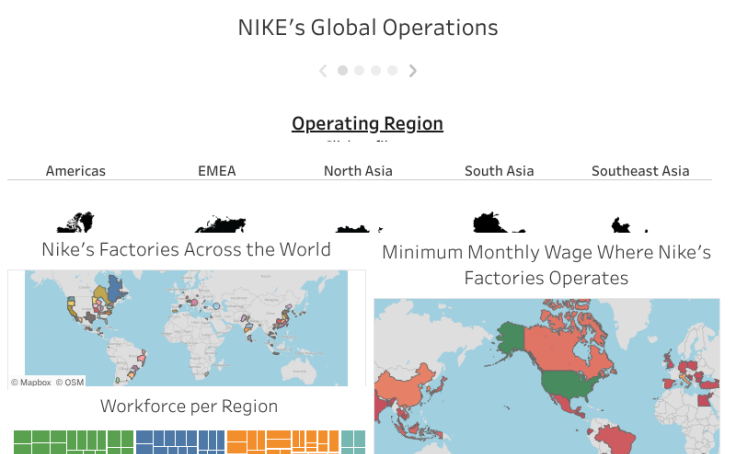The image size is (736, 454).
Task: Pick the North Asia map silhouette
Action: 357,228
